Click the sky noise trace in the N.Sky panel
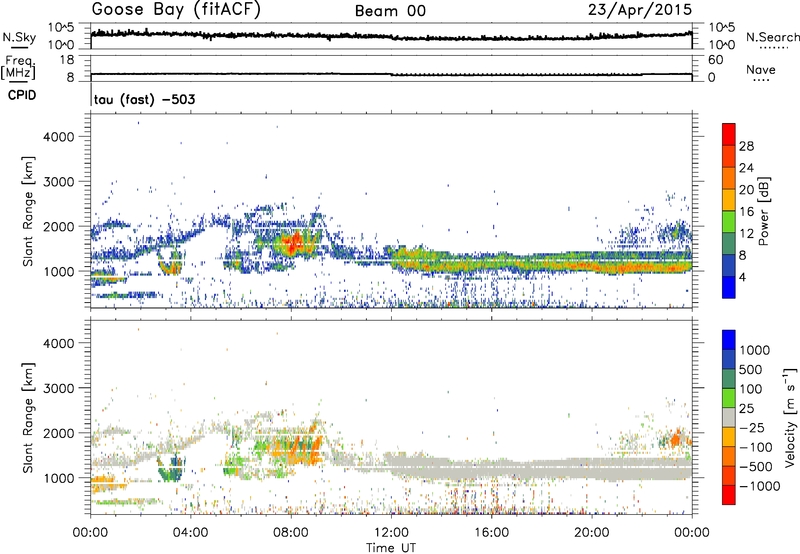 (x=391, y=36)
